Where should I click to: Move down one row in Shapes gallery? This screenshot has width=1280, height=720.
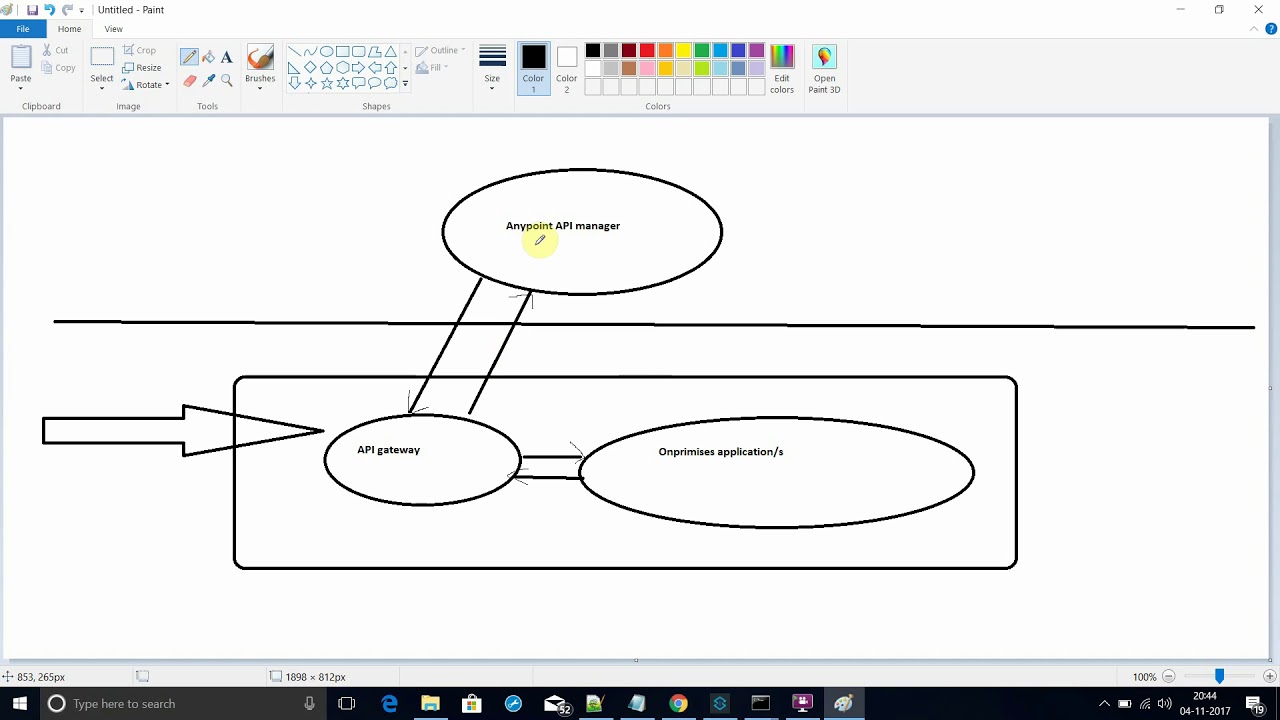405,68
